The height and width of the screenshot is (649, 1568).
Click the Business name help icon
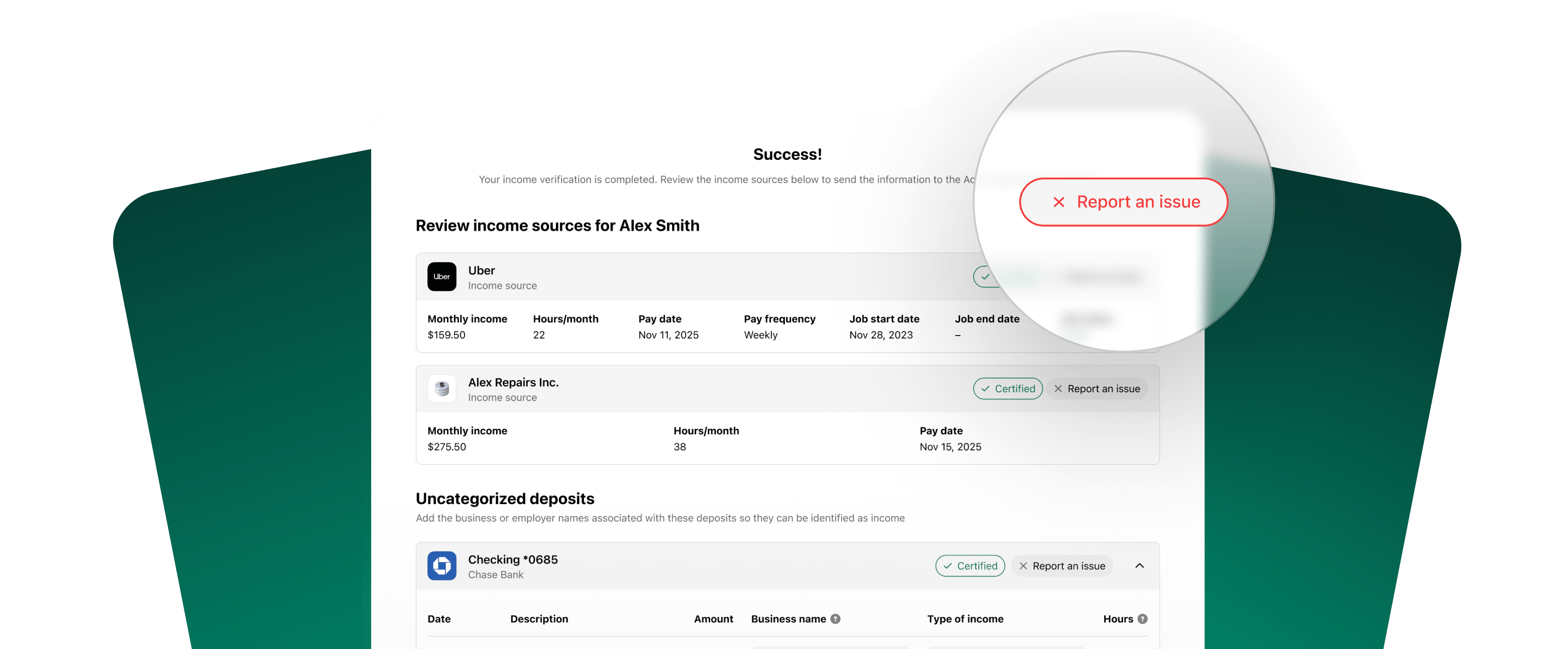pos(835,618)
